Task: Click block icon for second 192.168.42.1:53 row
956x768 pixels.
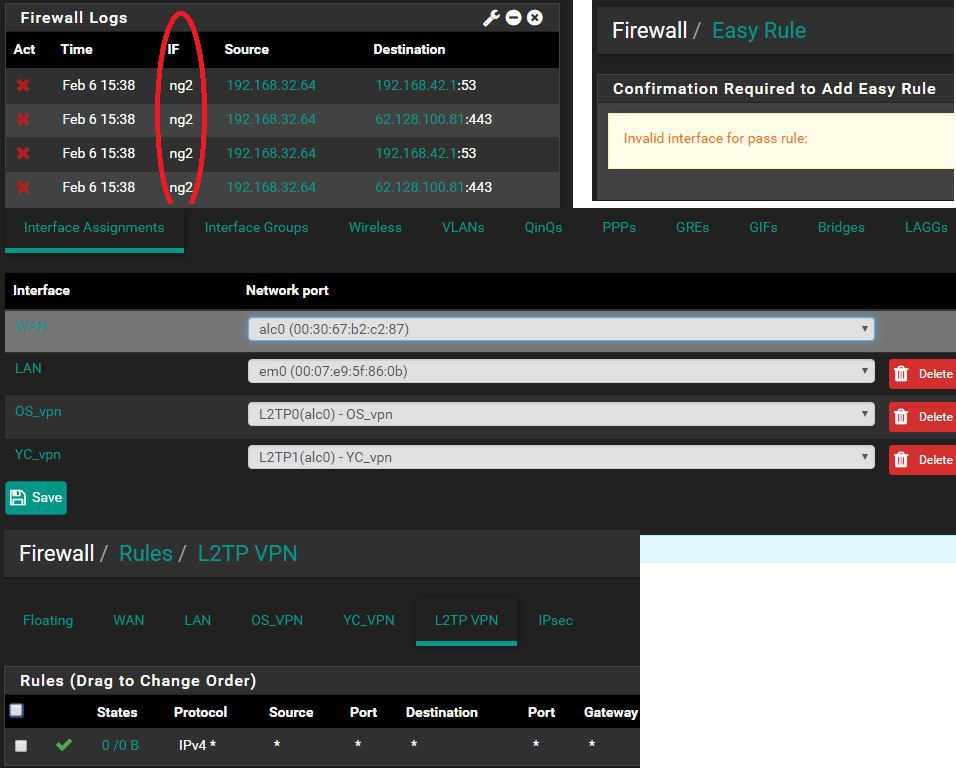Action: (23, 154)
